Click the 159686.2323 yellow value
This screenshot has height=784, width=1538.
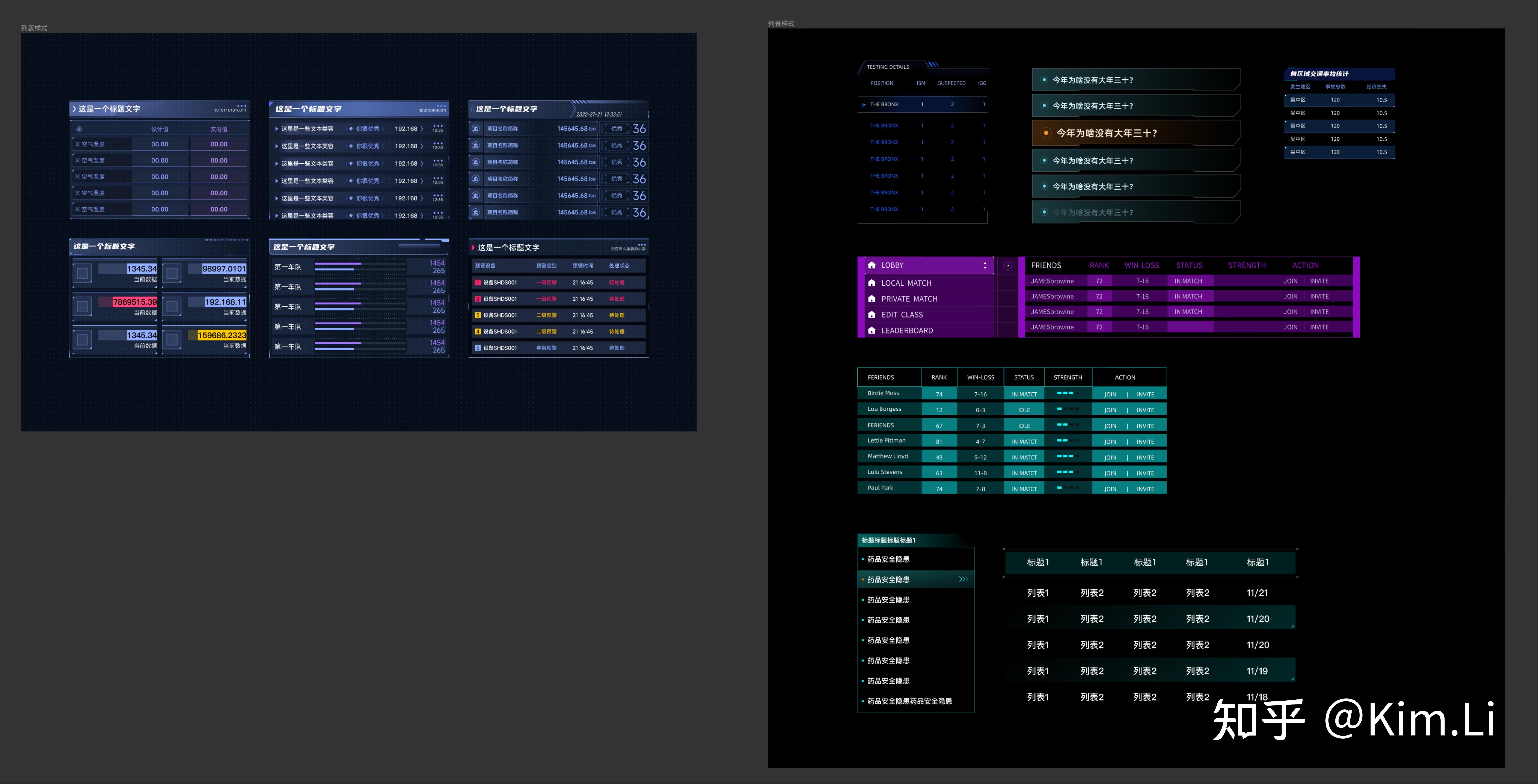[x=222, y=336]
